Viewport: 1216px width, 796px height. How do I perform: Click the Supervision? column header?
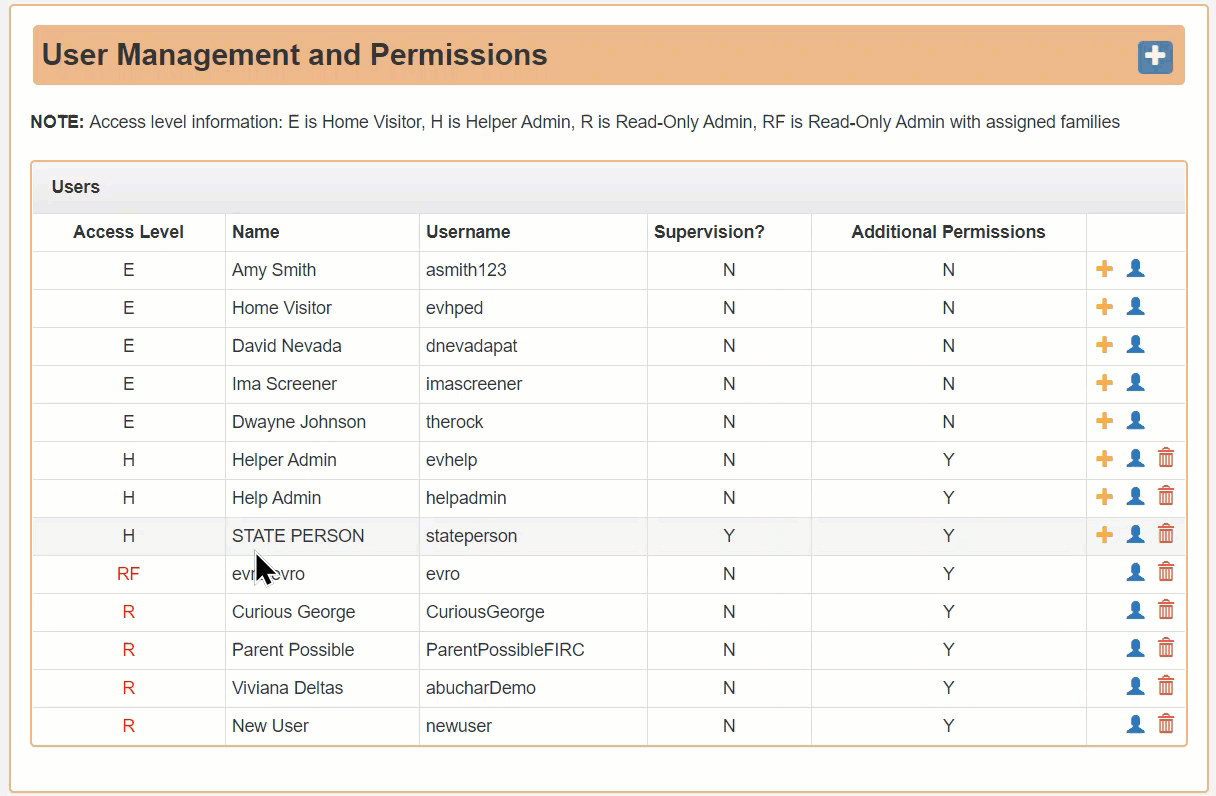(x=709, y=232)
